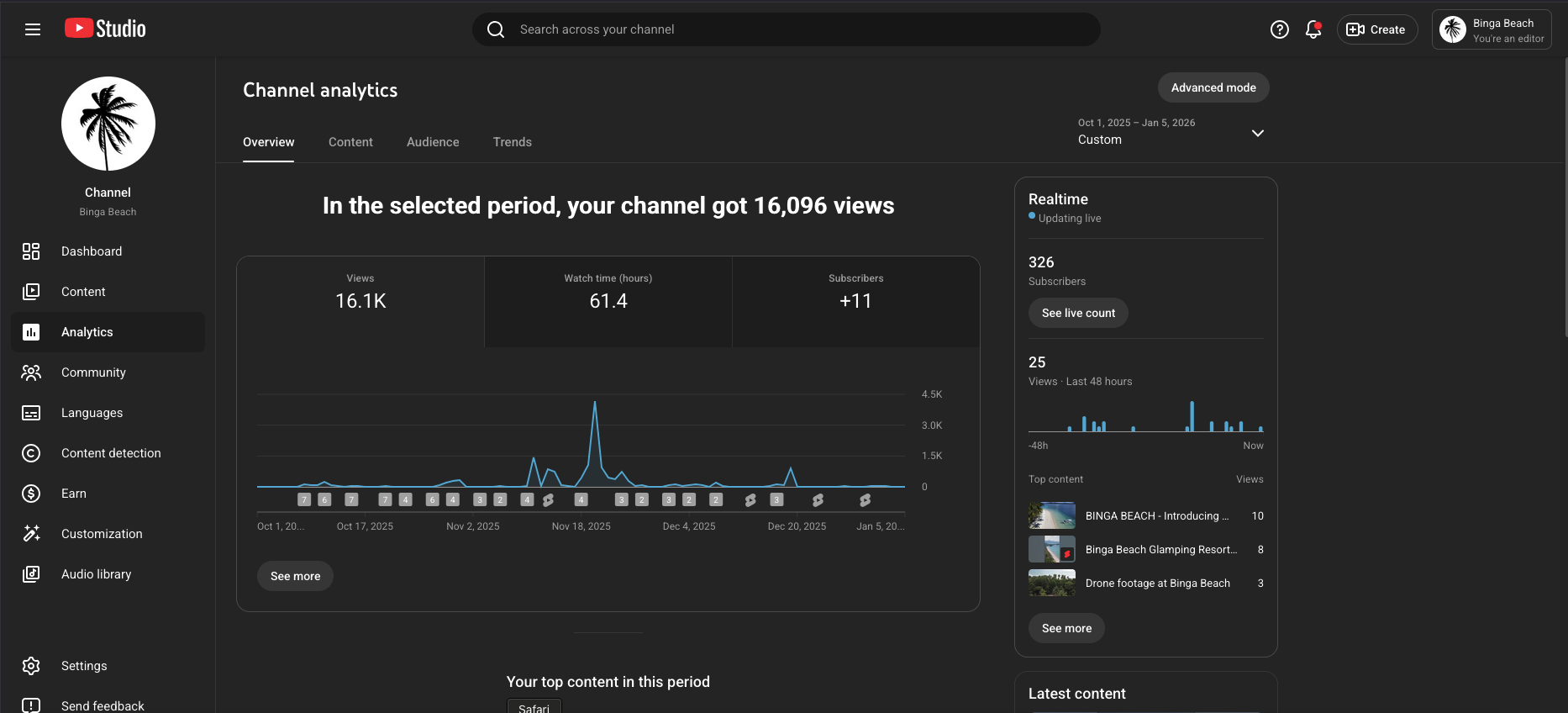This screenshot has height=713, width=1568.
Task: Click the Advanced mode button
Action: [1213, 87]
